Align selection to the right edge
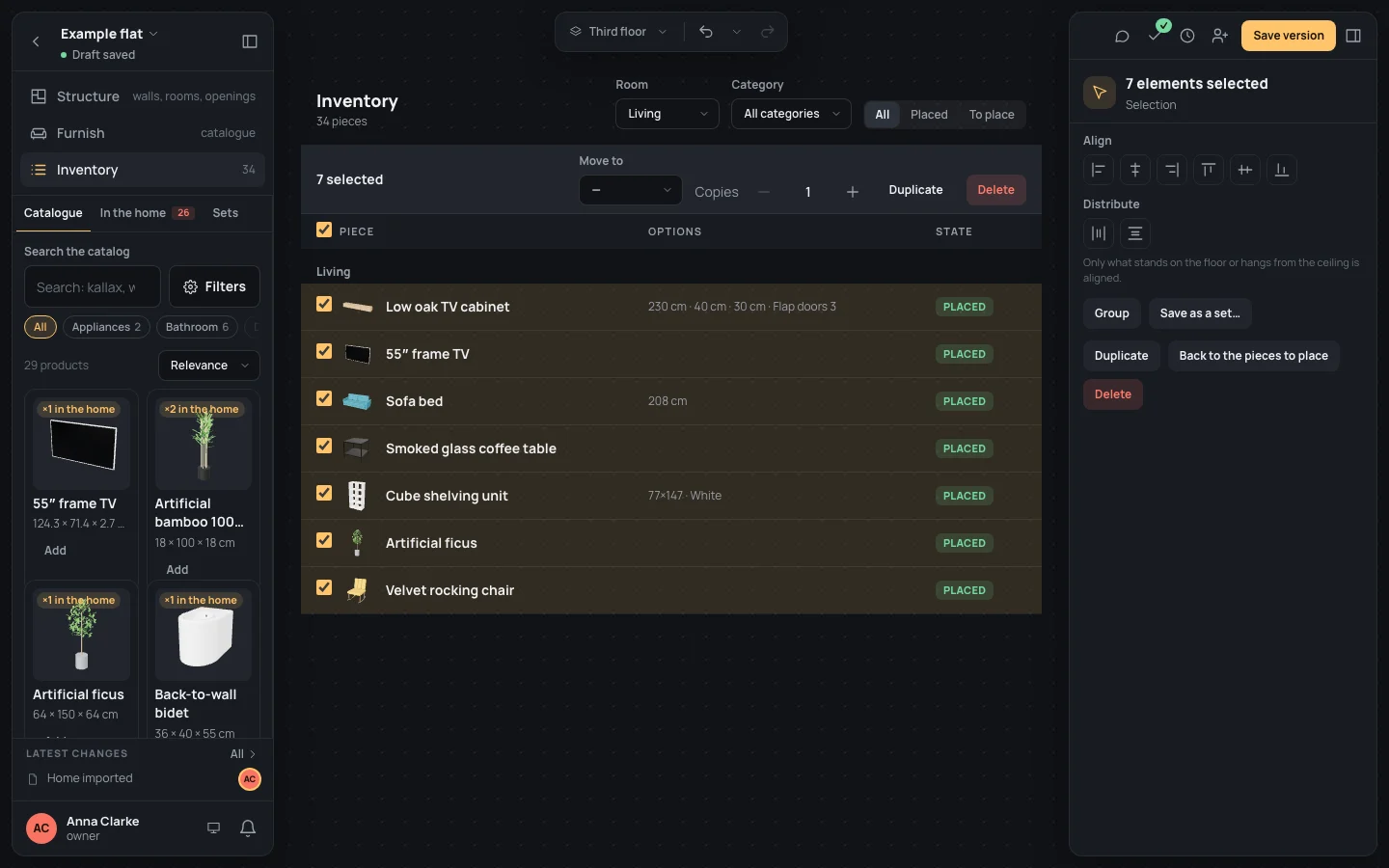 [1172, 170]
